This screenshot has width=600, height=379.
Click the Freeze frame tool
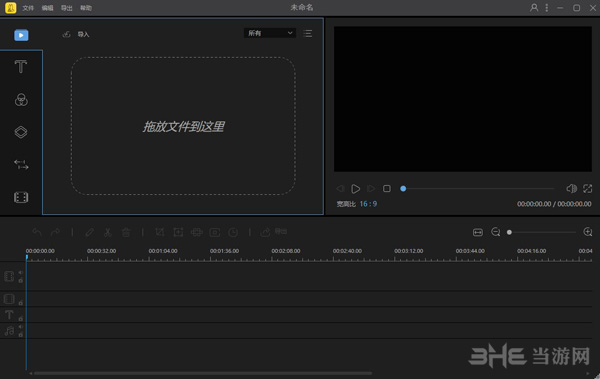(x=215, y=232)
